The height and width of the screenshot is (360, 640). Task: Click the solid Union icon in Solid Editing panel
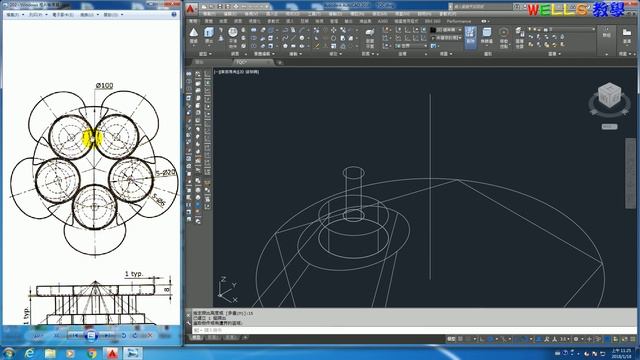(x=254, y=30)
